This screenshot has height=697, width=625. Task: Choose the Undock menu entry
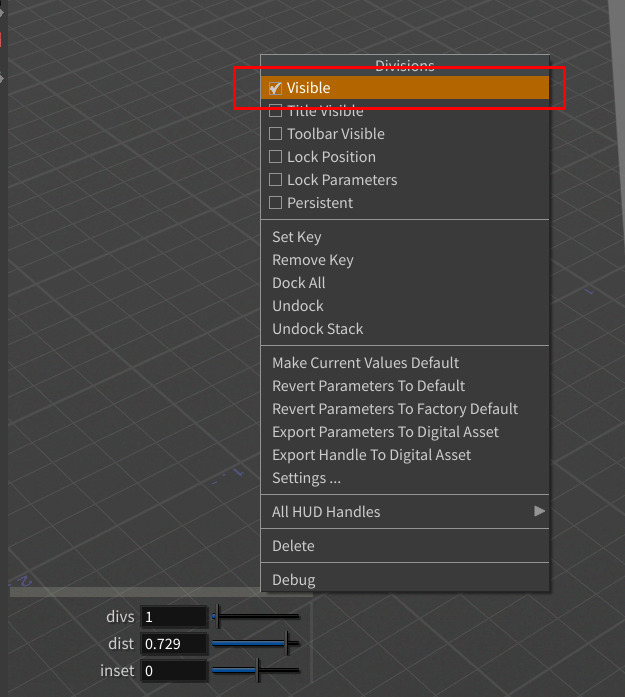click(x=405, y=306)
